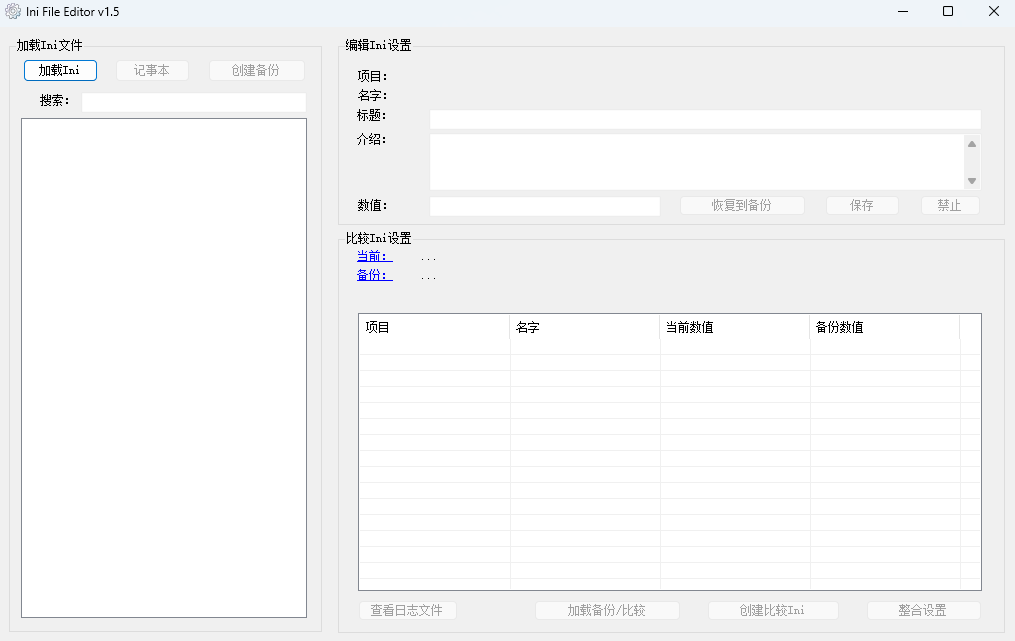Click the 禁止 button
This screenshot has width=1015, height=641.
[x=950, y=206]
